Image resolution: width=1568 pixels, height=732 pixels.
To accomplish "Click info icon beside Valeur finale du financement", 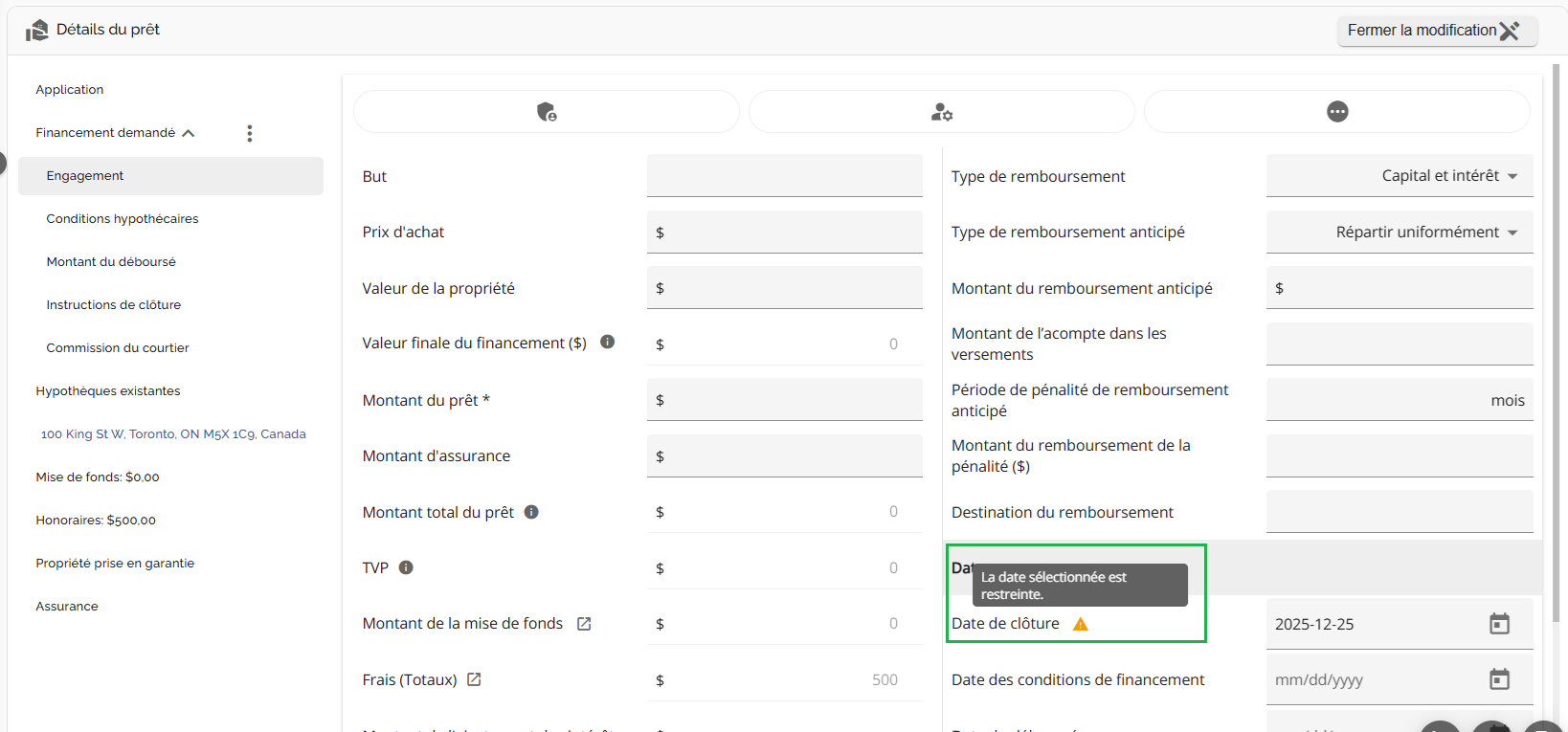I will [x=607, y=343].
